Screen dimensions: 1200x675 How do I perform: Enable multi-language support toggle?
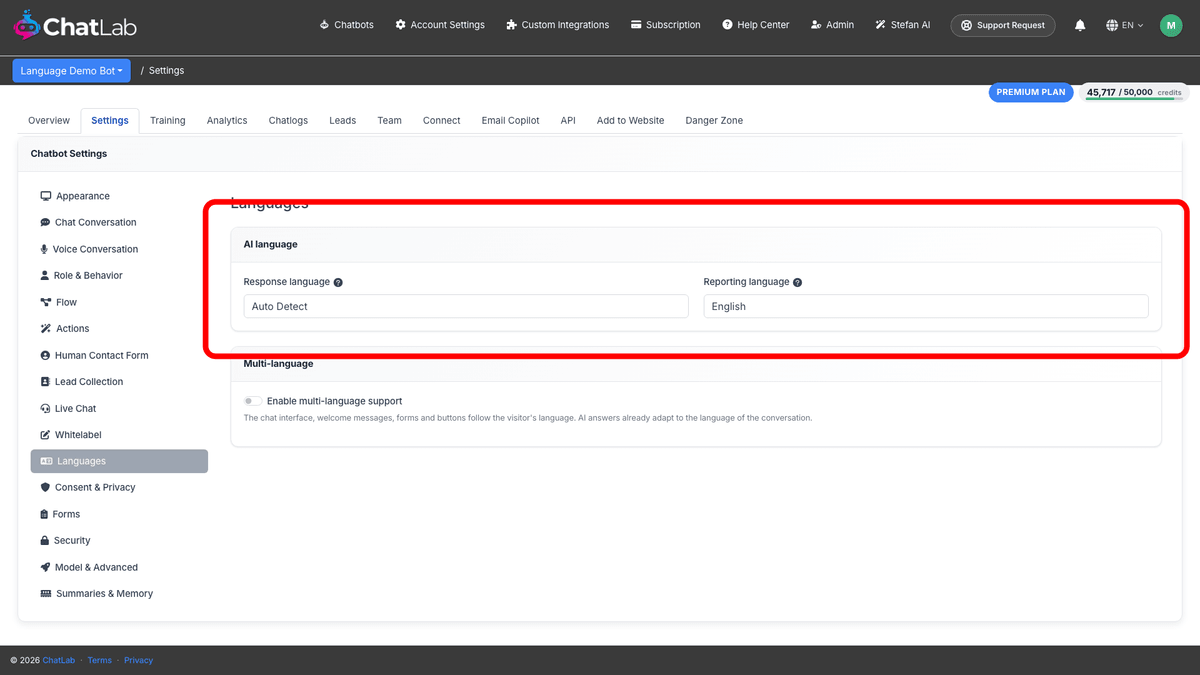(x=253, y=401)
